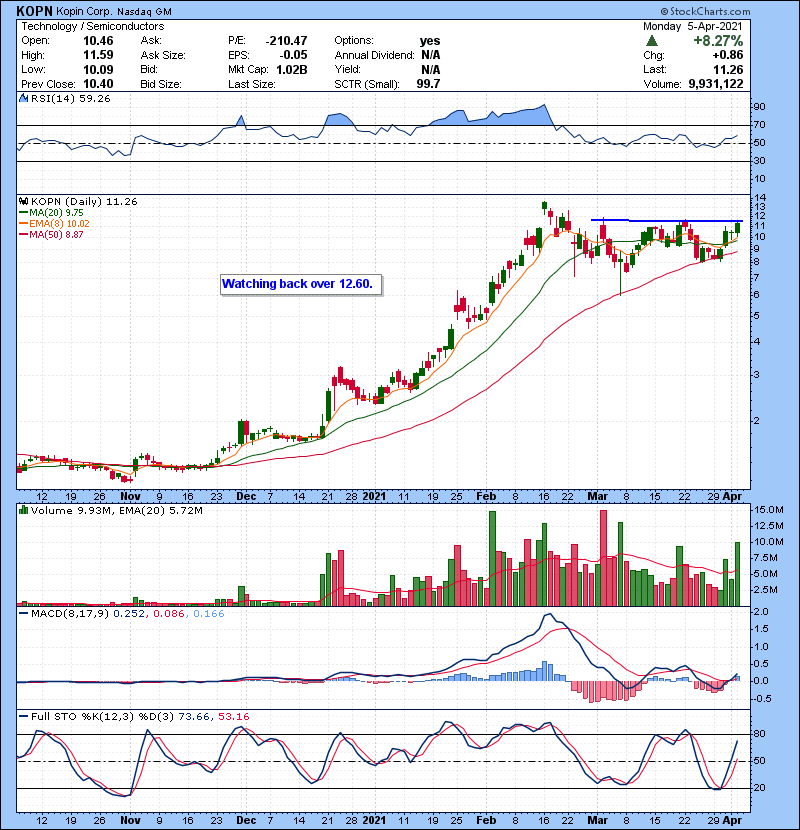The width and height of the screenshot is (800, 830).
Task: Click the KOPN (Daily) 11.26 label
Action: click(x=84, y=202)
